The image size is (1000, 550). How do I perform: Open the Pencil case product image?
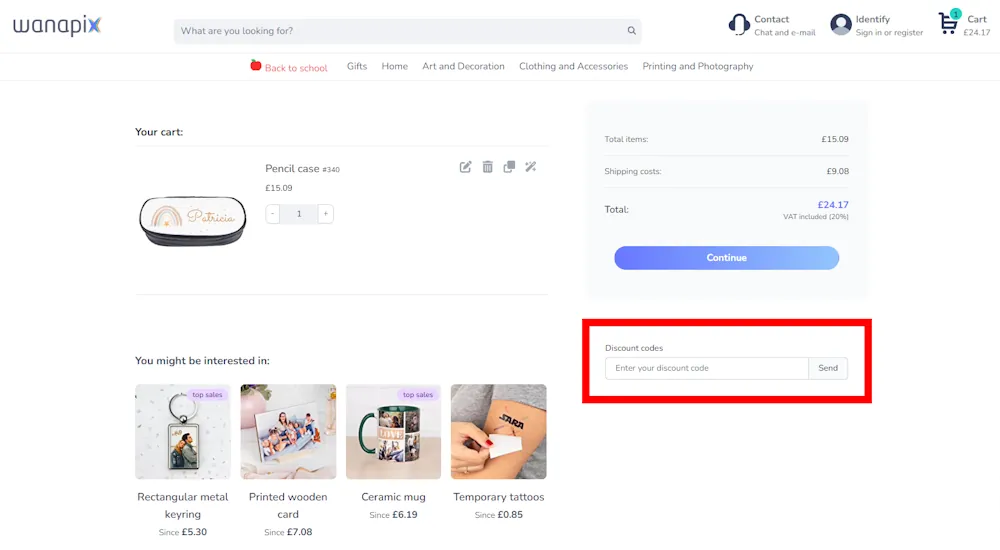tap(192, 220)
